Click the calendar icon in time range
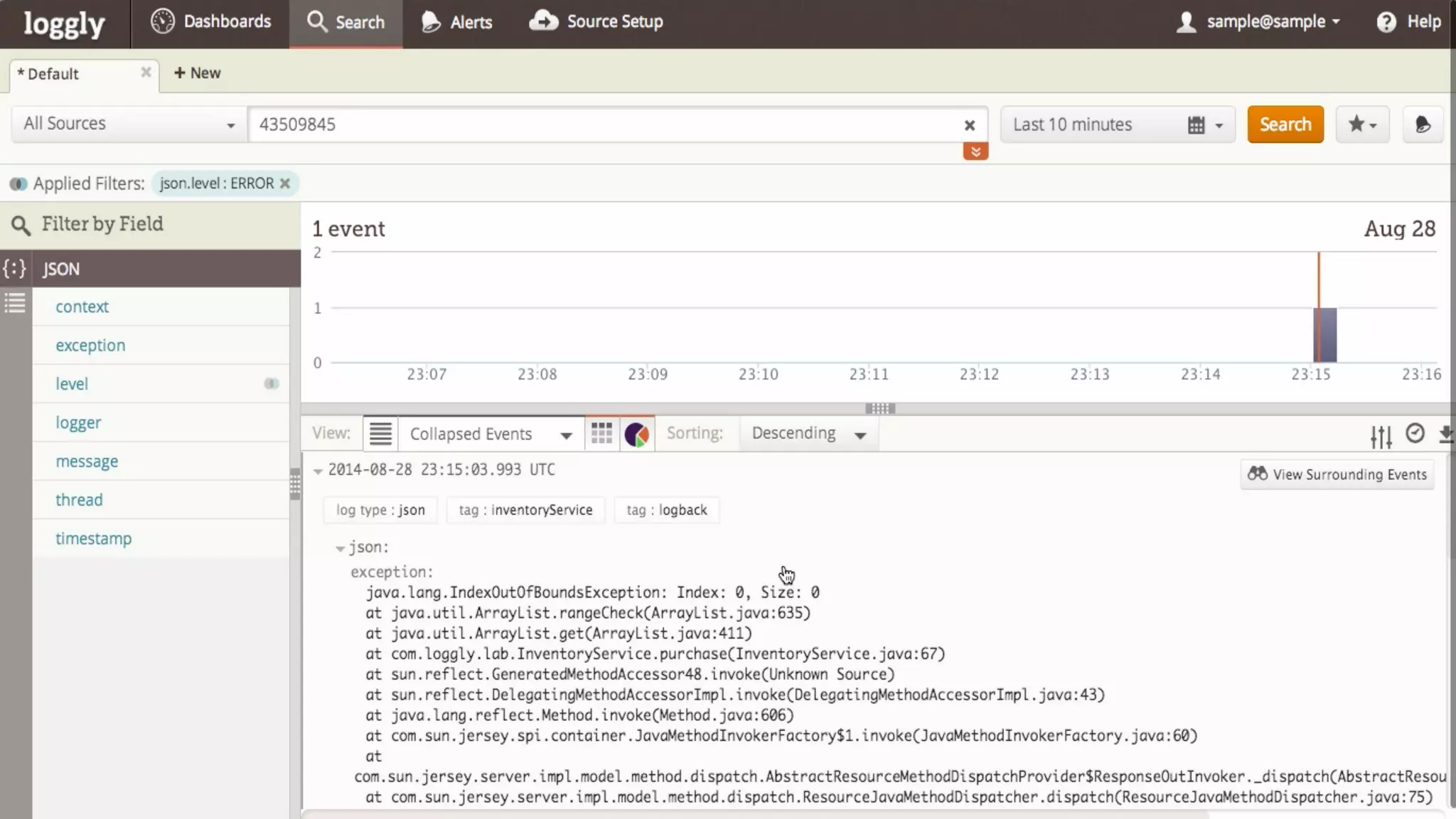The height and width of the screenshot is (819, 1456). click(1197, 125)
